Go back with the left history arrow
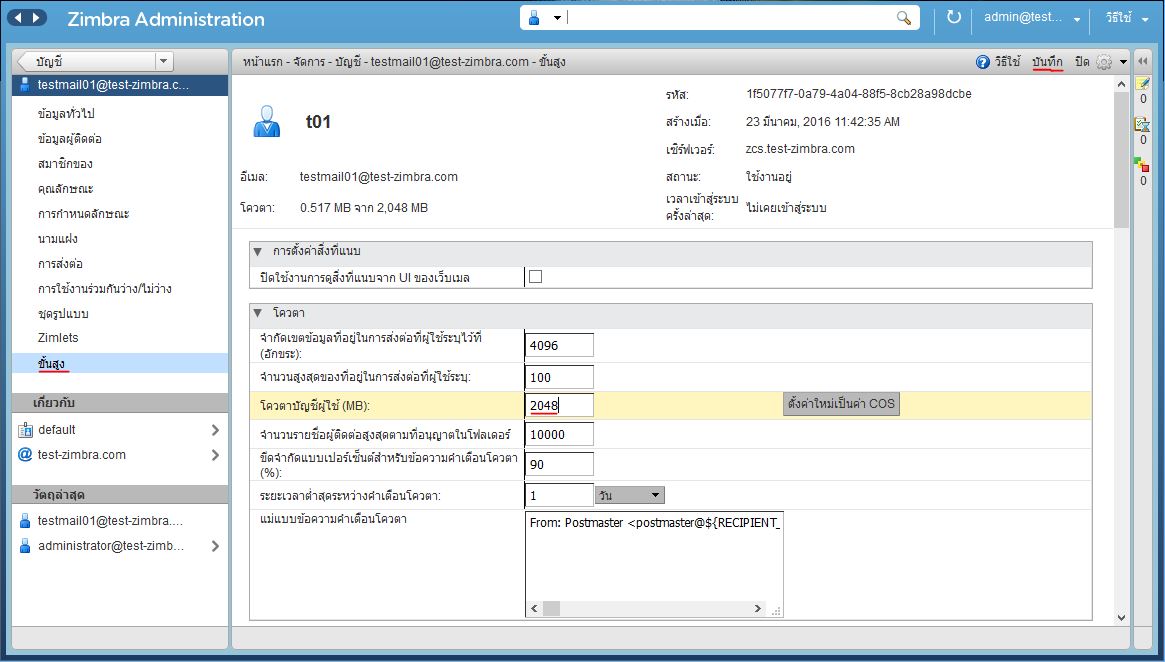The height and width of the screenshot is (662, 1165). pyautogui.click(x=18, y=18)
